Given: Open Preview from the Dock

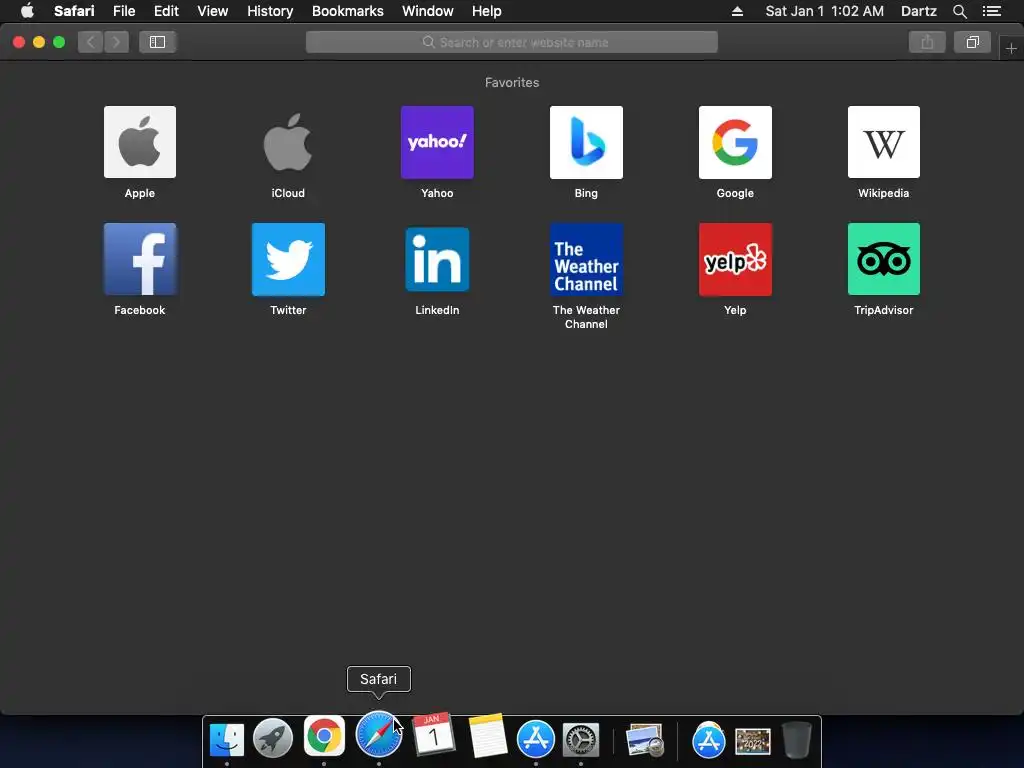Looking at the screenshot, I should coord(645,740).
